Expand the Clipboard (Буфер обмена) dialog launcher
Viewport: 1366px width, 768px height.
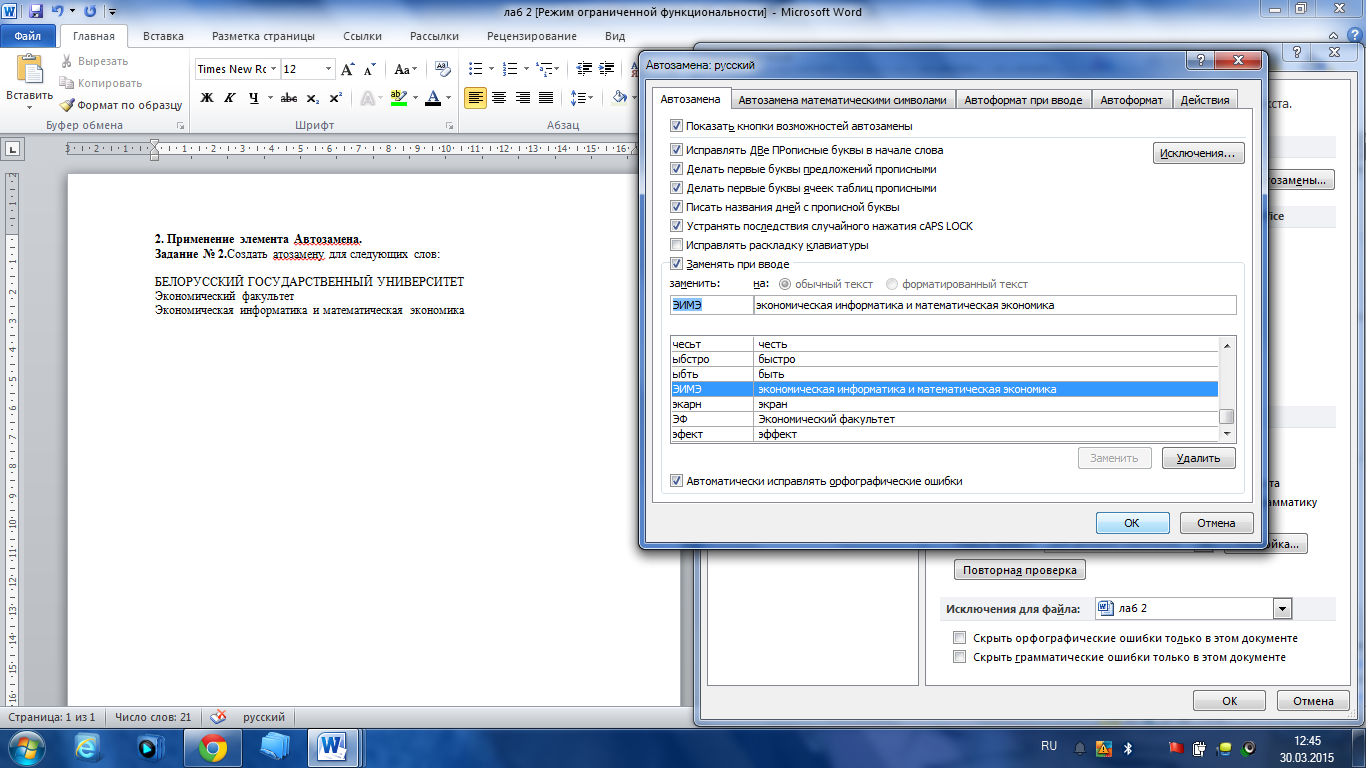(x=181, y=126)
